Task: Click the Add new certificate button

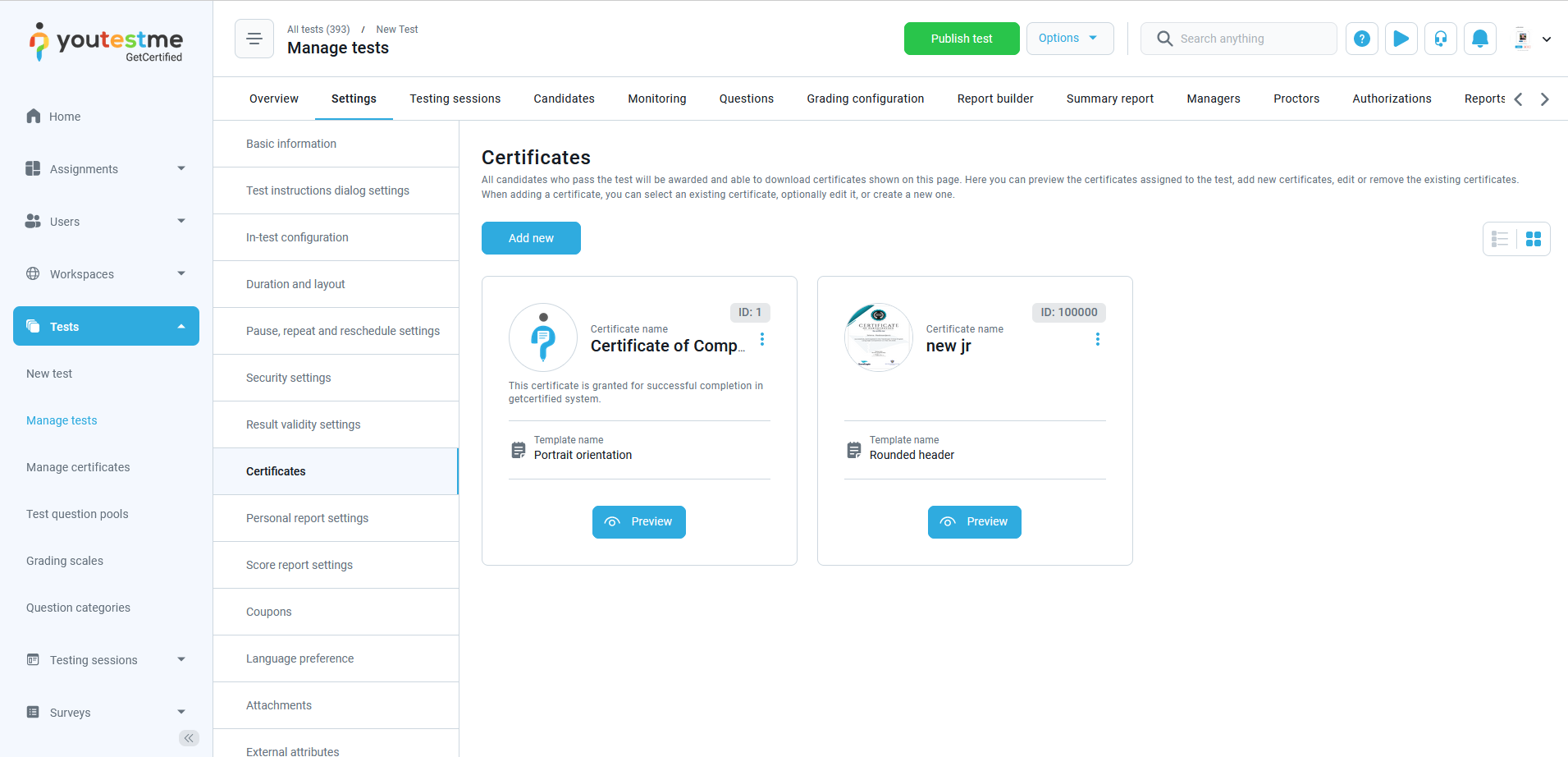Action: tap(531, 238)
